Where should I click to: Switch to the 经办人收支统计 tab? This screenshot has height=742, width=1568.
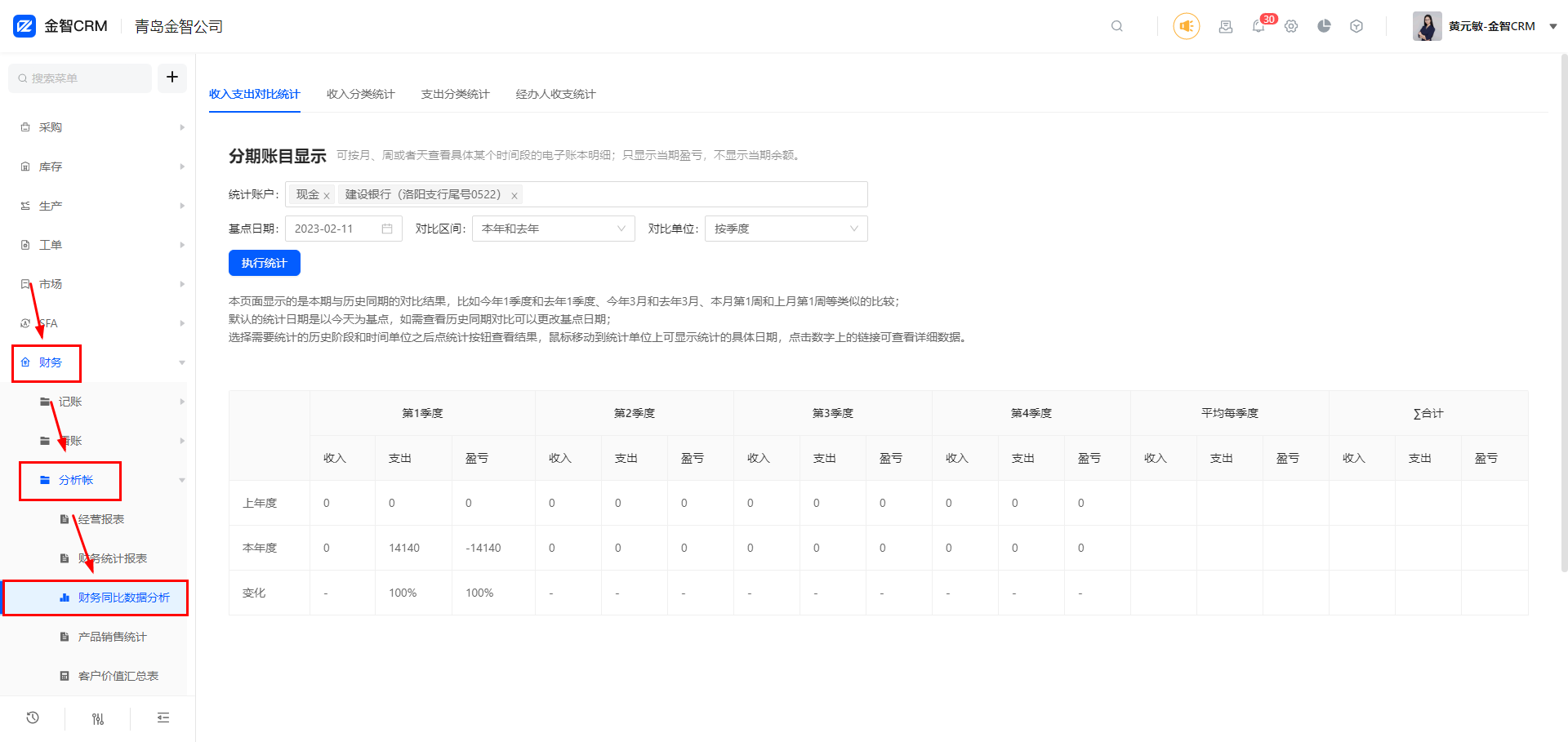tap(555, 95)
